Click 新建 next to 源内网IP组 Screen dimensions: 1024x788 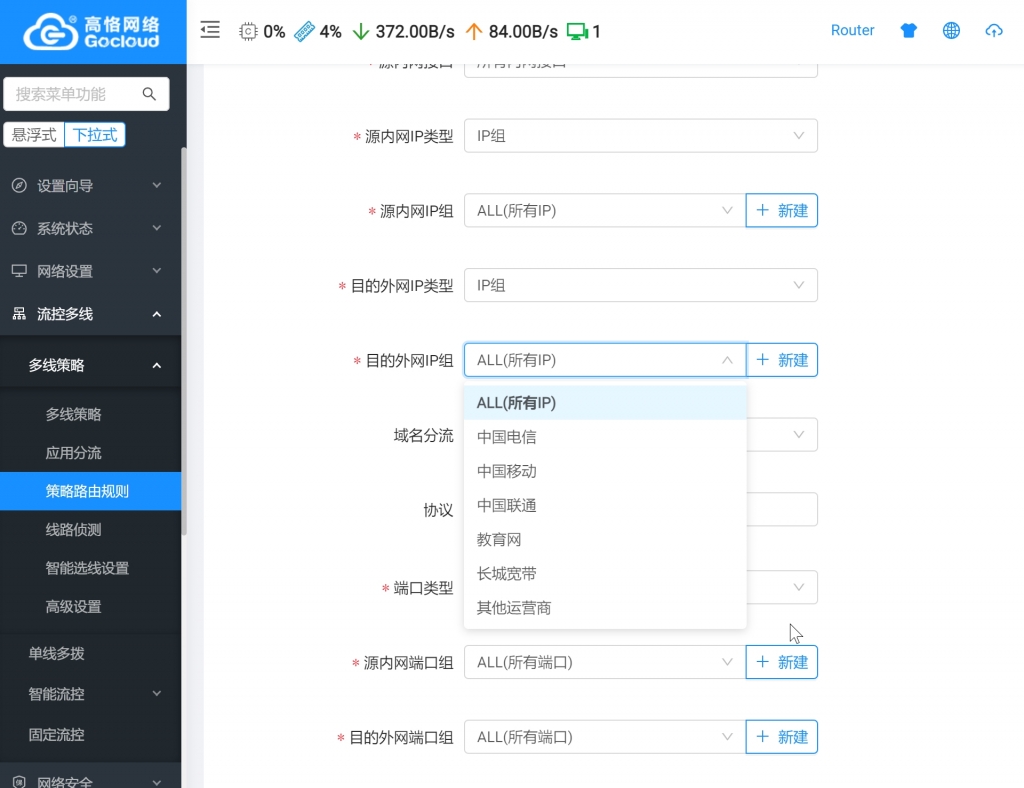(781, 210)
